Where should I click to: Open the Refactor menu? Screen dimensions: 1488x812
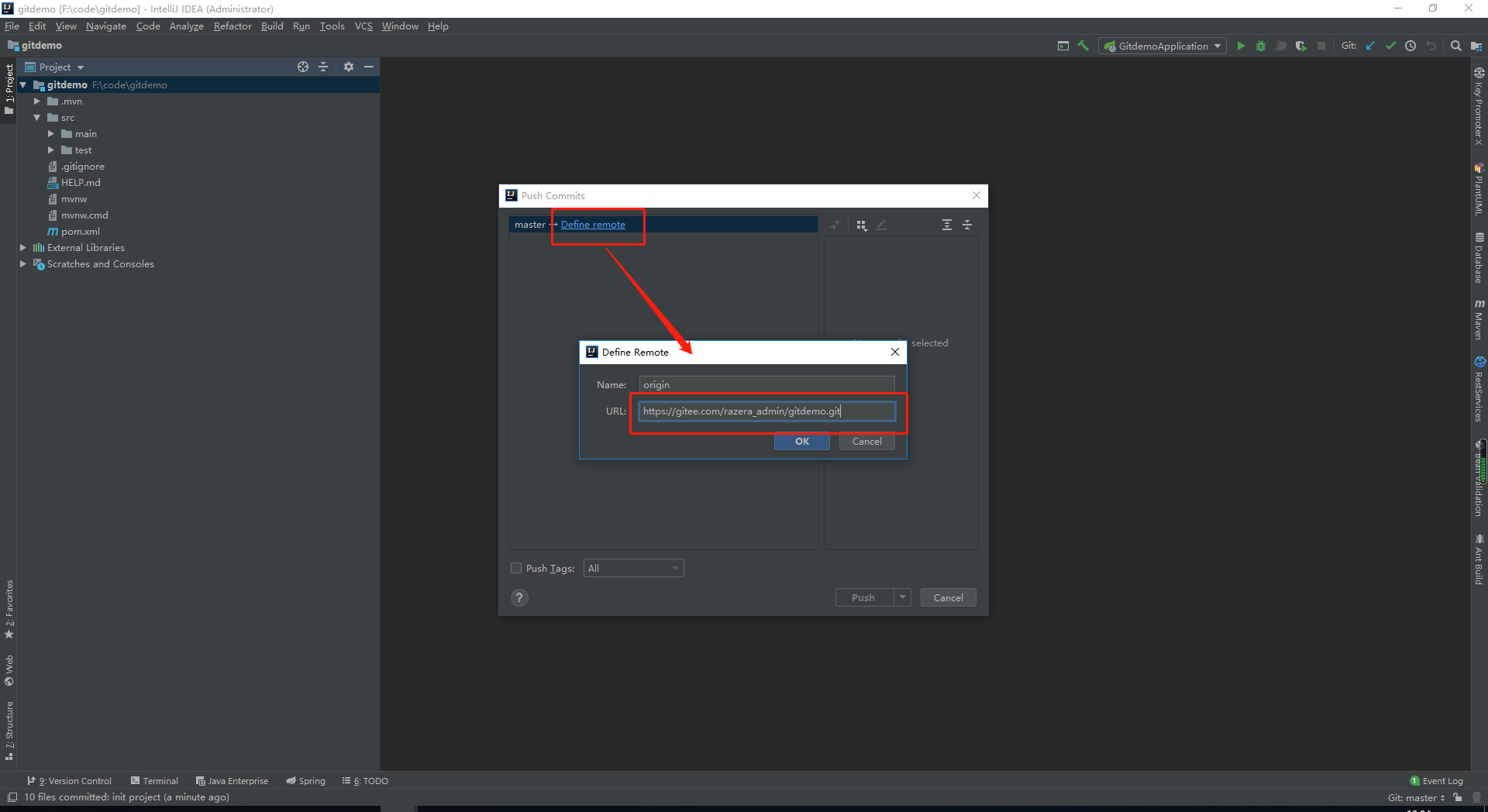point(232,26)
